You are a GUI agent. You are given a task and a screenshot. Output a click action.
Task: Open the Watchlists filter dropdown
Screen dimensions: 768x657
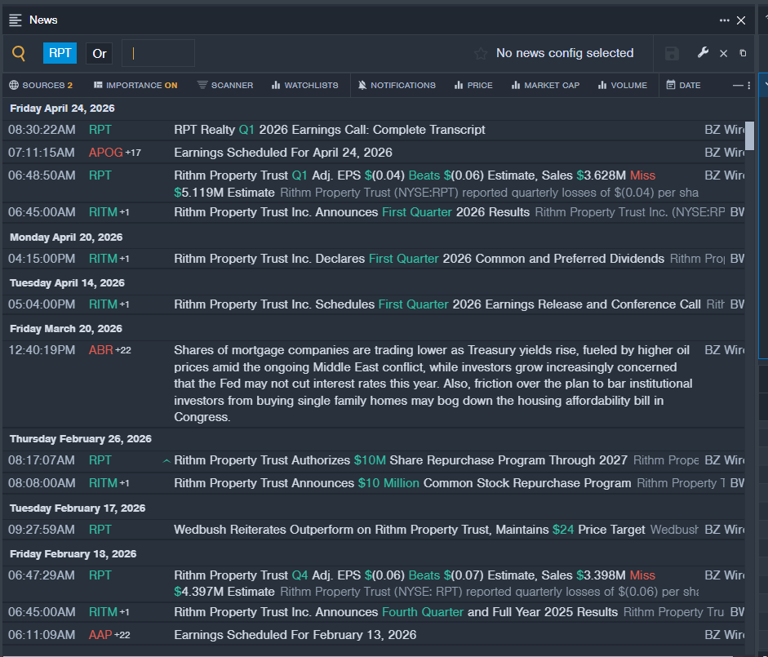click(x=305, y=85)
